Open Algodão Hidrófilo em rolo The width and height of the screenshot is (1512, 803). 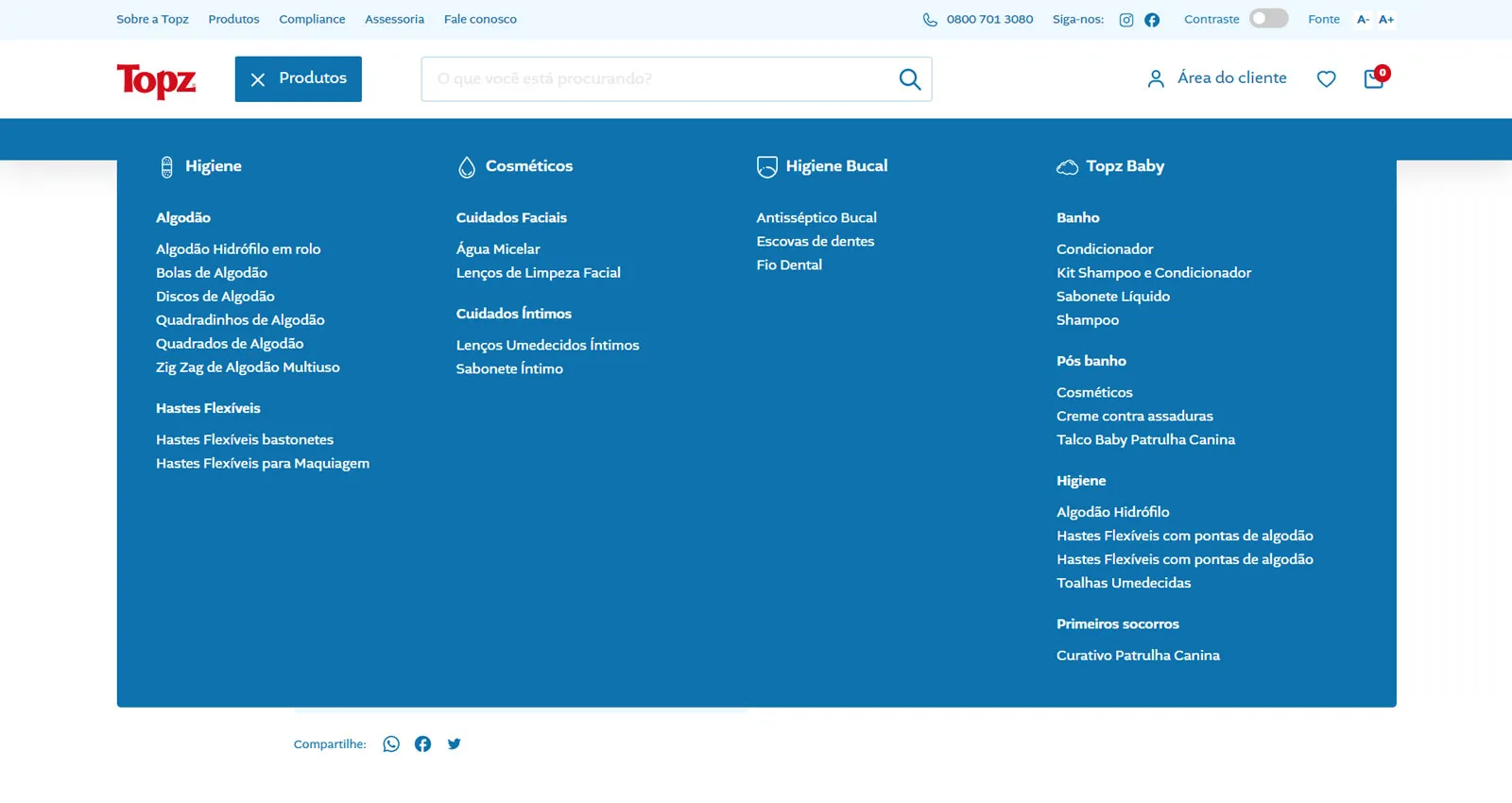pos(238,249)
